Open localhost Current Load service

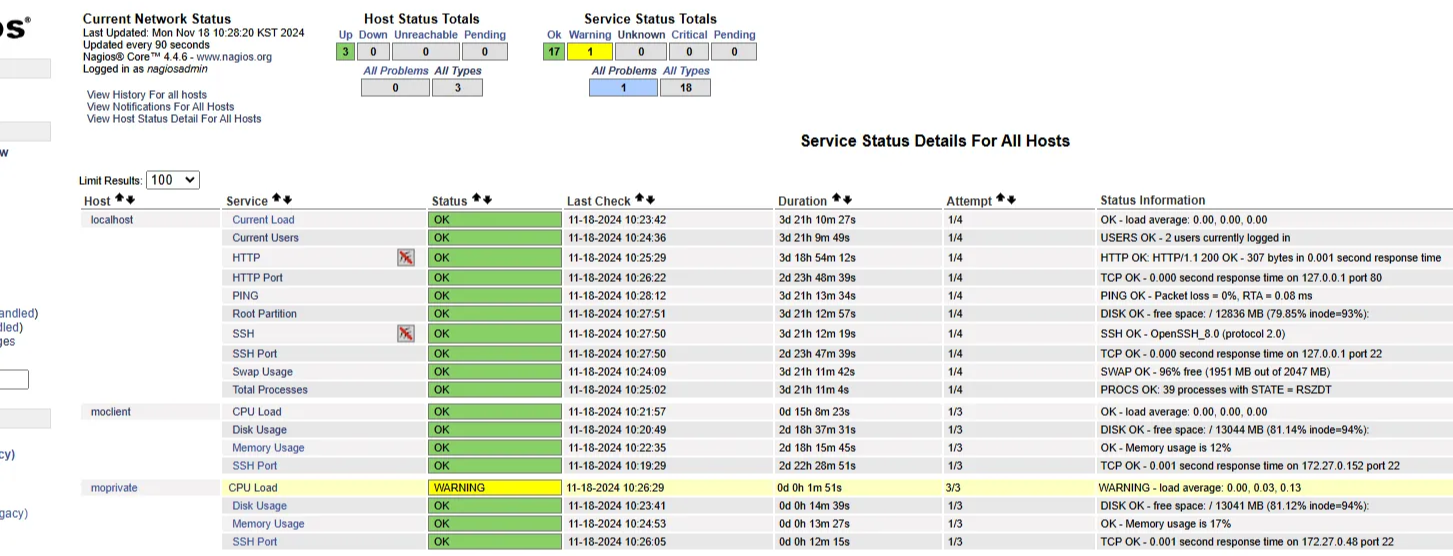[x=264, y=220]
